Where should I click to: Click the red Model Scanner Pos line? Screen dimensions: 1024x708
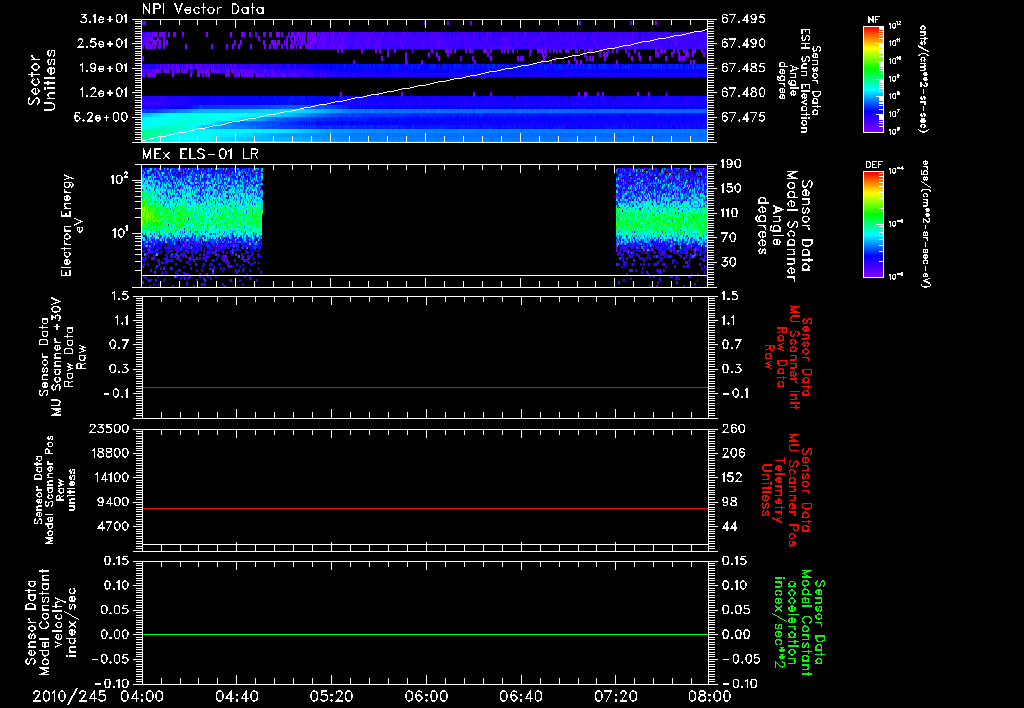click(x=425, y=509)
